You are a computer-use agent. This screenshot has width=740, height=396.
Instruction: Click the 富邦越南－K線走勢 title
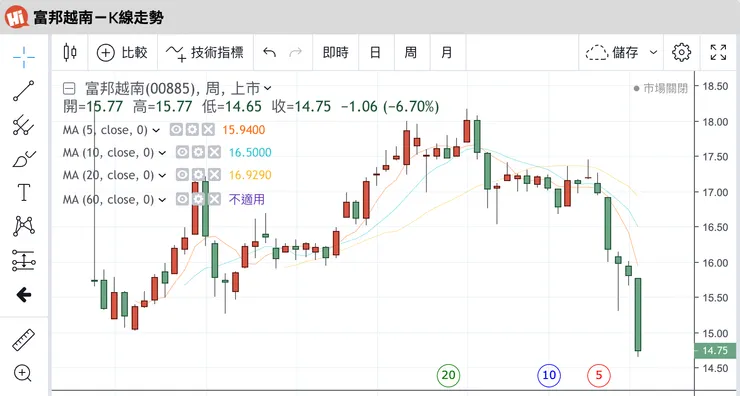(x=98, y=18)
